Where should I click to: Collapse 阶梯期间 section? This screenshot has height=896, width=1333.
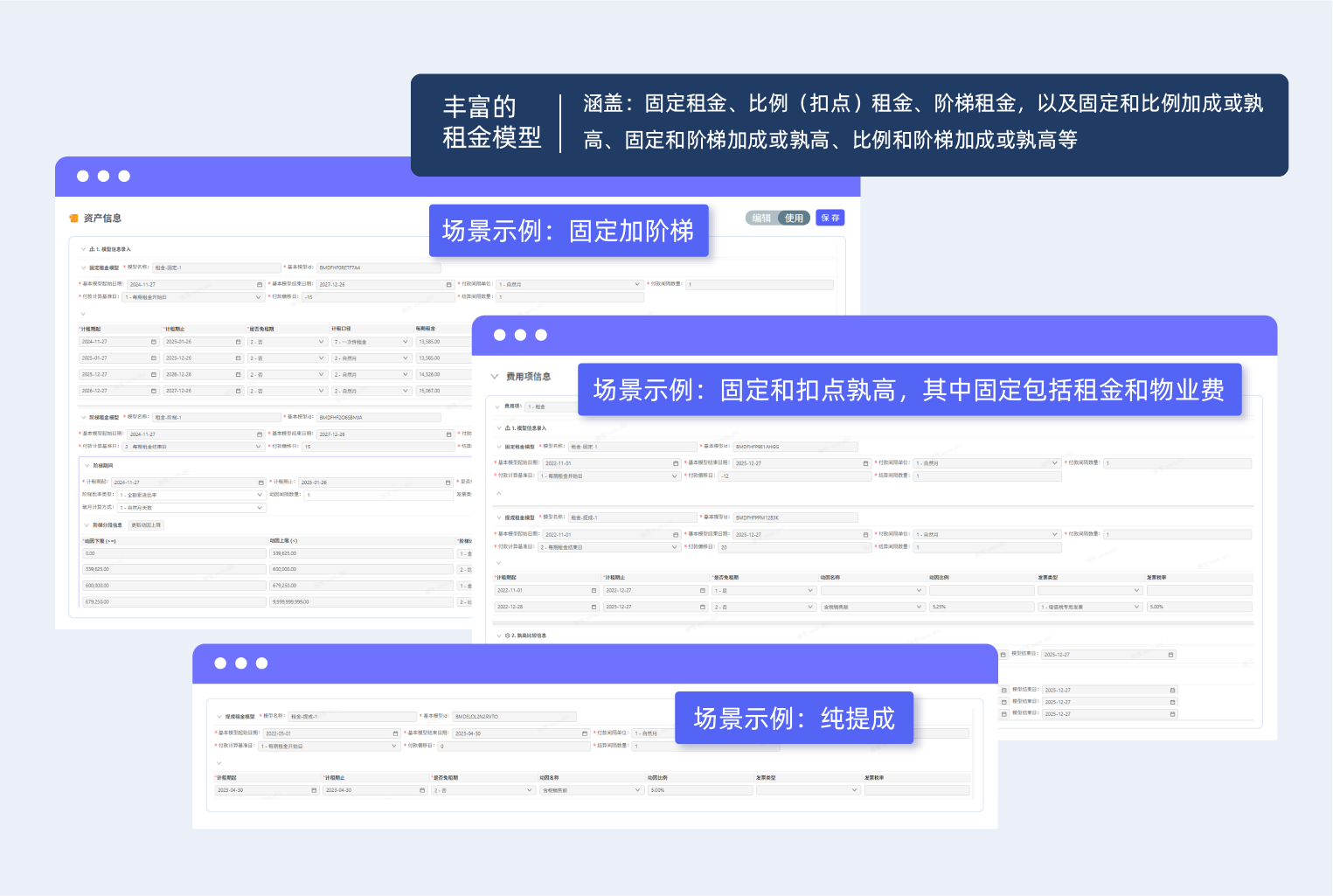87,466
